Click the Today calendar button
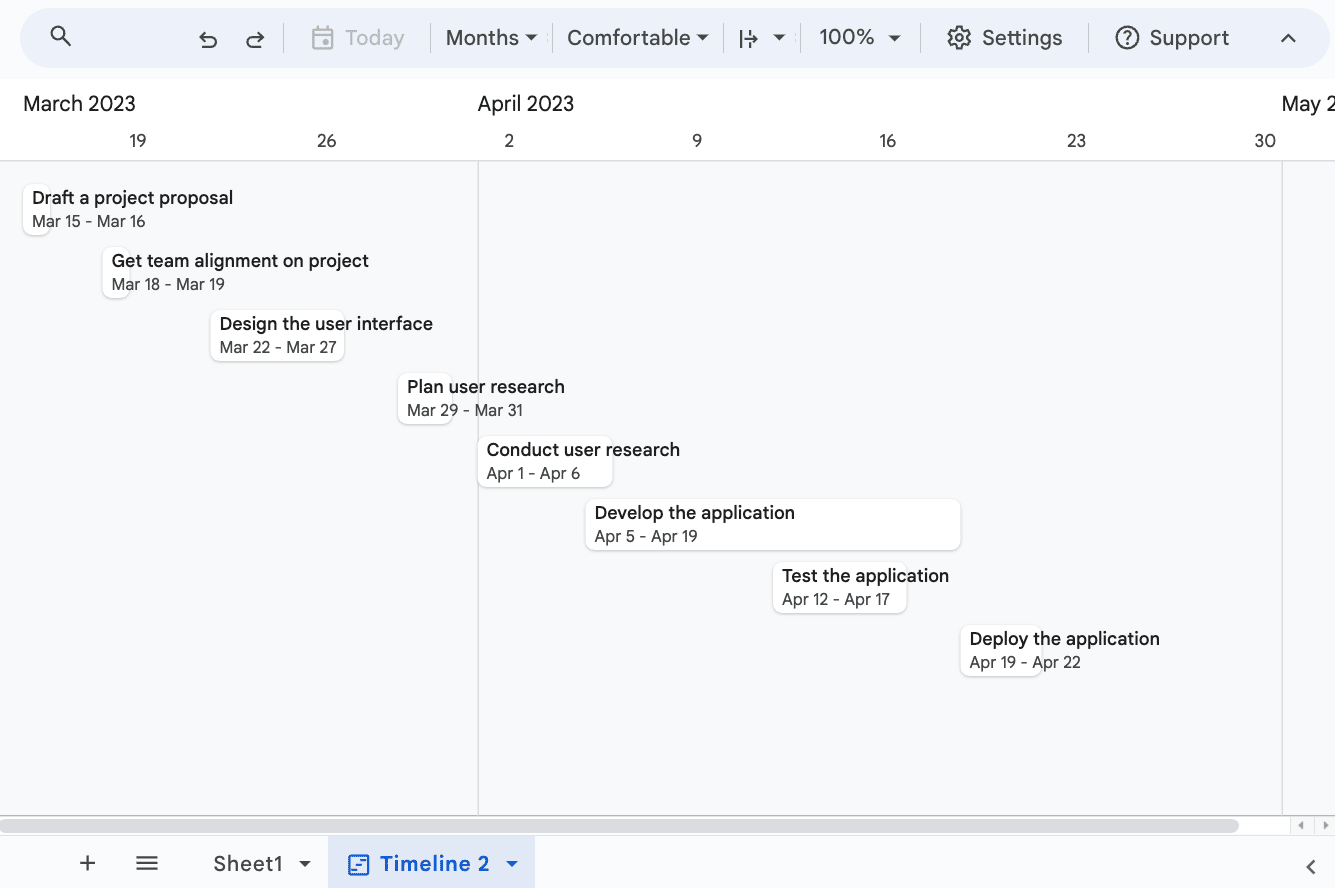 tap(358, 38)
